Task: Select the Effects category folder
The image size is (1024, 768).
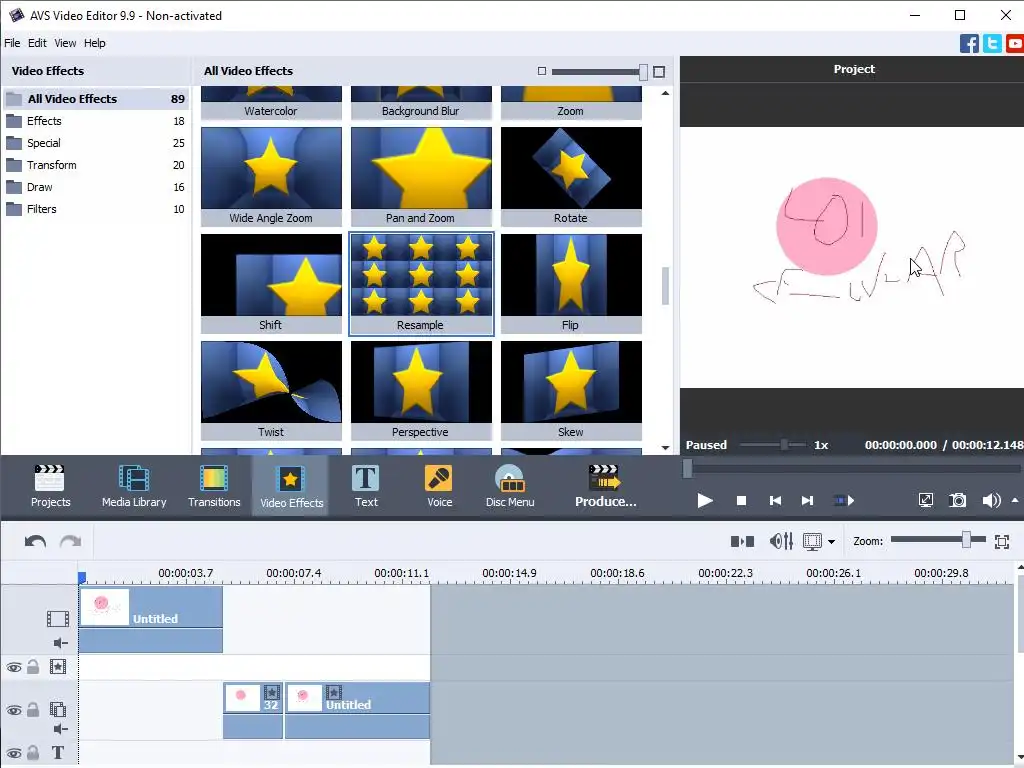Action: (x=96, y=121)
